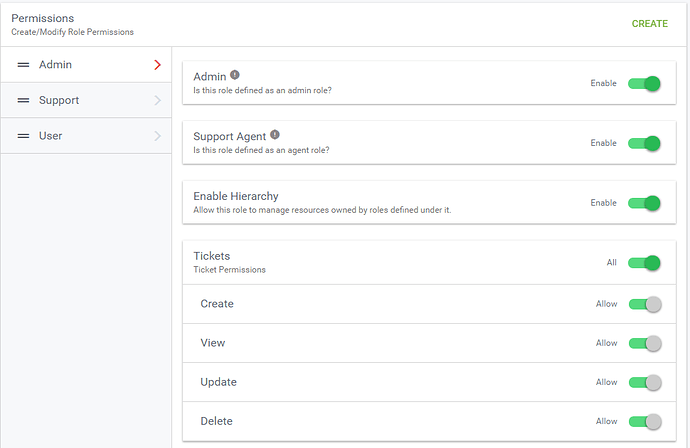Click the Tickets permissions section header

(429, 262)
